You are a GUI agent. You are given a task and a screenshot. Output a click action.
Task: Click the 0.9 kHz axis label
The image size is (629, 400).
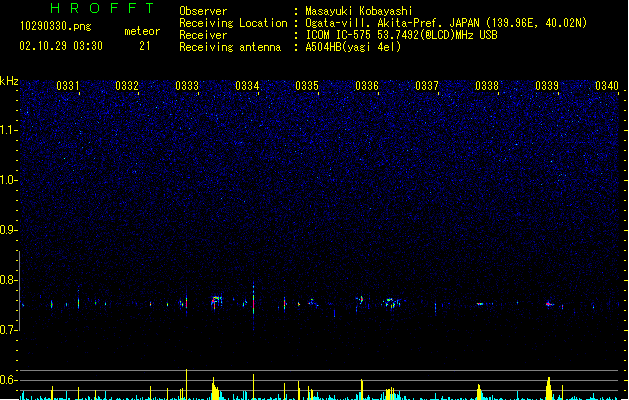(x=9, y=230)
